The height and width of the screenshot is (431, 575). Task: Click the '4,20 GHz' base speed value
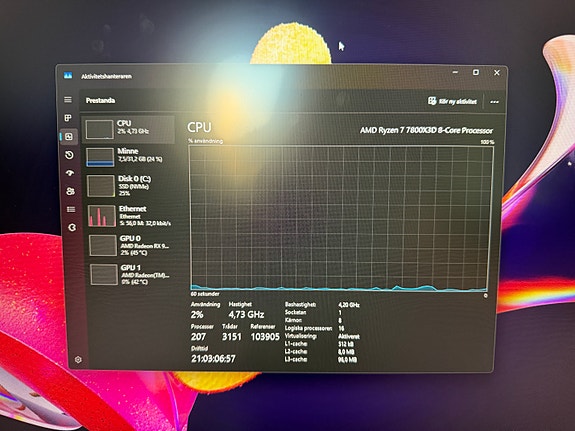pos(348,305)
